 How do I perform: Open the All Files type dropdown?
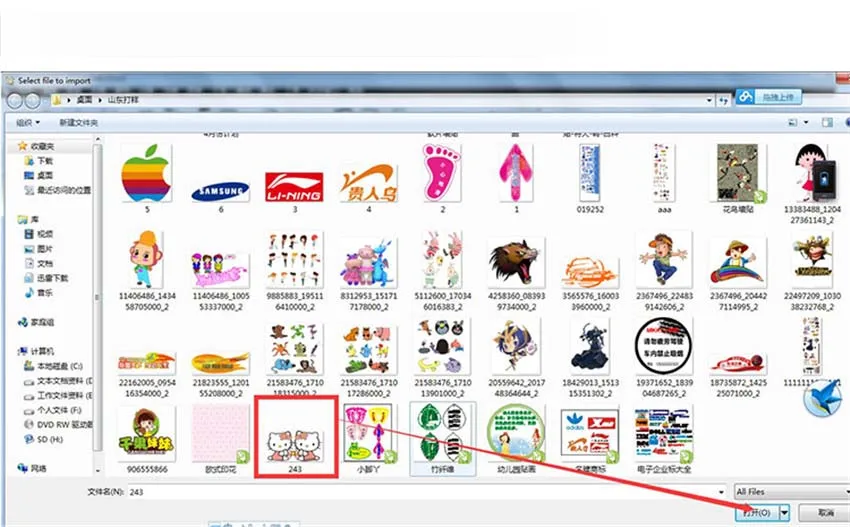point(791,492)
